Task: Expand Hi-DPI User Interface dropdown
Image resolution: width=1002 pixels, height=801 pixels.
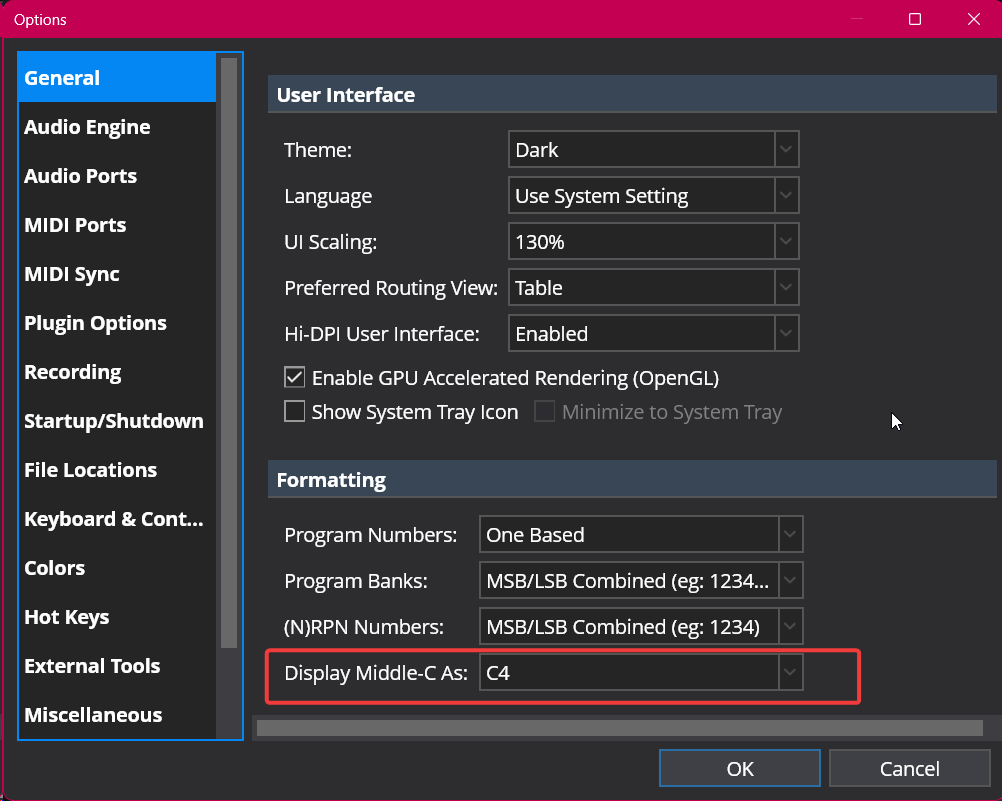Action: click(x=653, y=334)
